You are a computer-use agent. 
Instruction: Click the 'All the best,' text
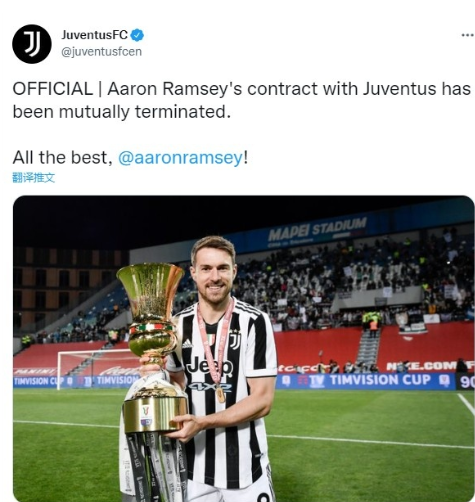pos(62,158)
